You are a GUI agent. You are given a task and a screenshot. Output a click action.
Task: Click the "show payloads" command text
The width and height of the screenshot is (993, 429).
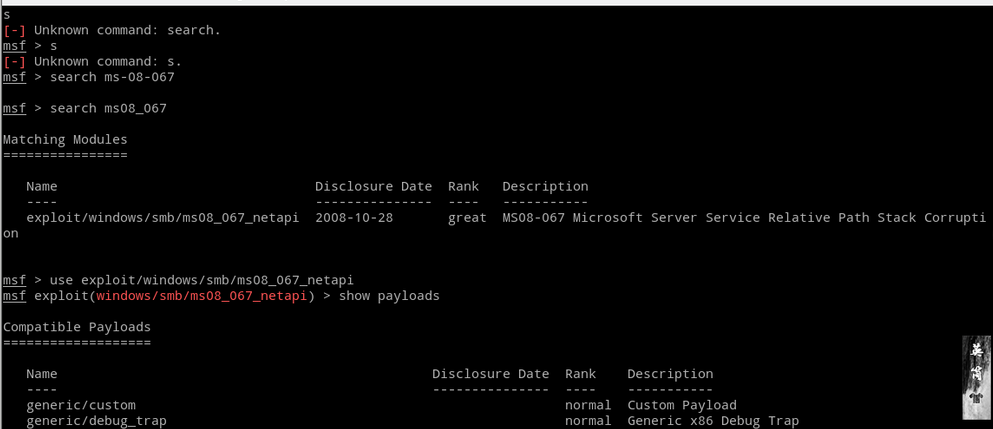point(389,296)
